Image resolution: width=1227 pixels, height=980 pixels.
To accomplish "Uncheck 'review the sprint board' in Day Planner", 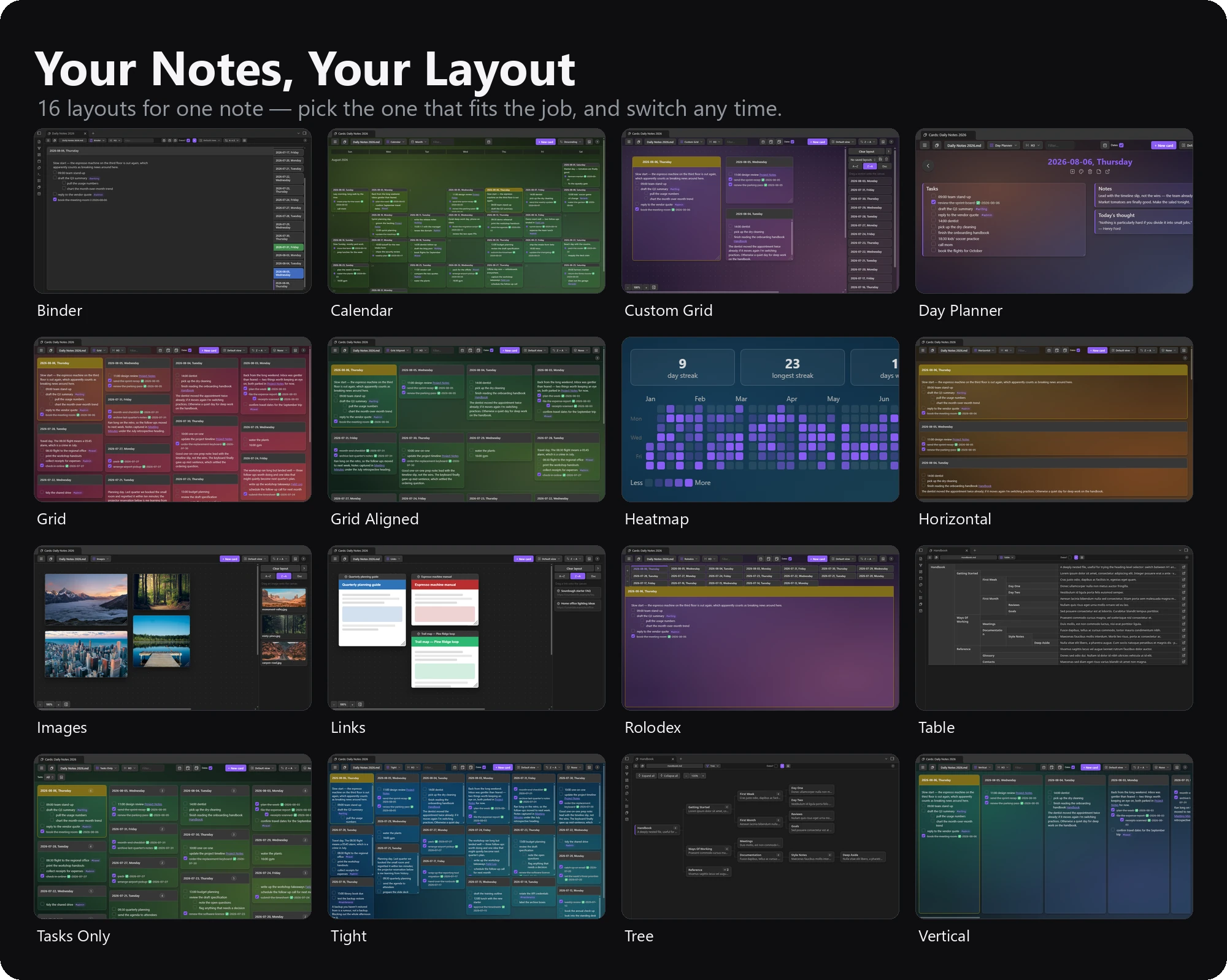I will pyautogui.click(x=933, y=202).
